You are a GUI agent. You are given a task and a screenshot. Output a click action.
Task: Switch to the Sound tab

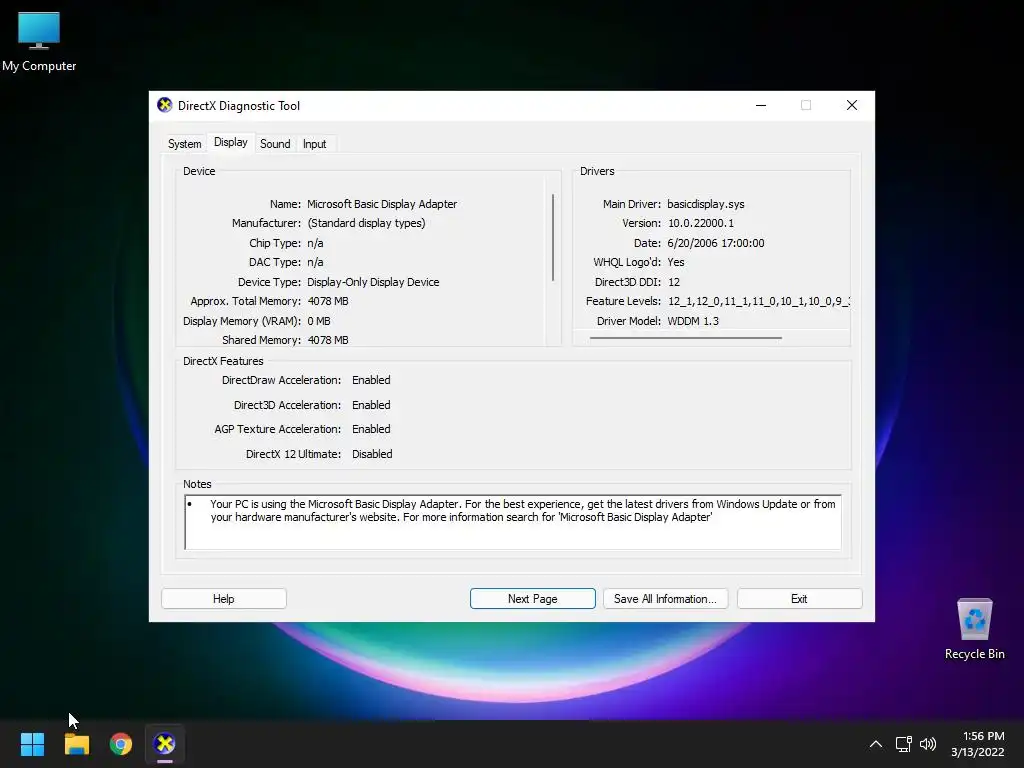click(x=275, y=144)
